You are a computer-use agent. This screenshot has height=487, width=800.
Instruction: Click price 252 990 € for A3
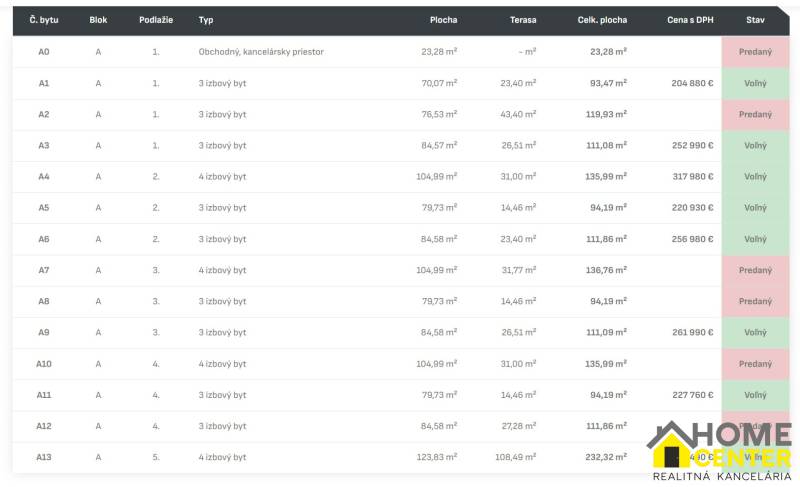(692, 146)
